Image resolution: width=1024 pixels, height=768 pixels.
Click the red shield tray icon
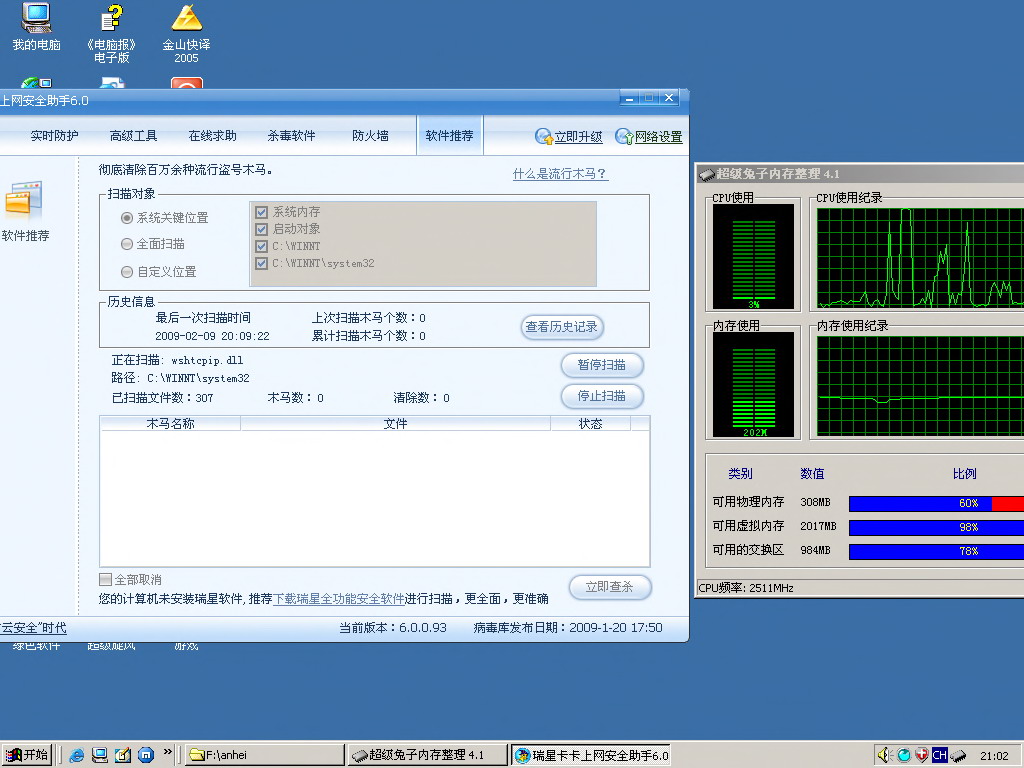[x=921, y=755]
